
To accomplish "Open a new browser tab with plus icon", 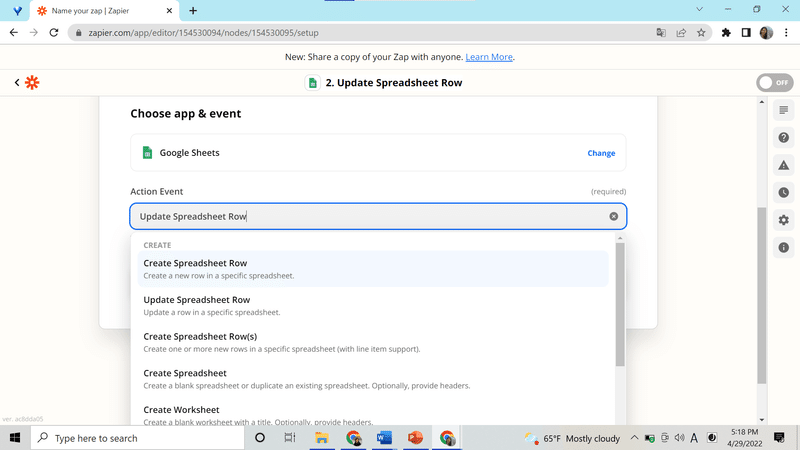I will click(193, 11).
